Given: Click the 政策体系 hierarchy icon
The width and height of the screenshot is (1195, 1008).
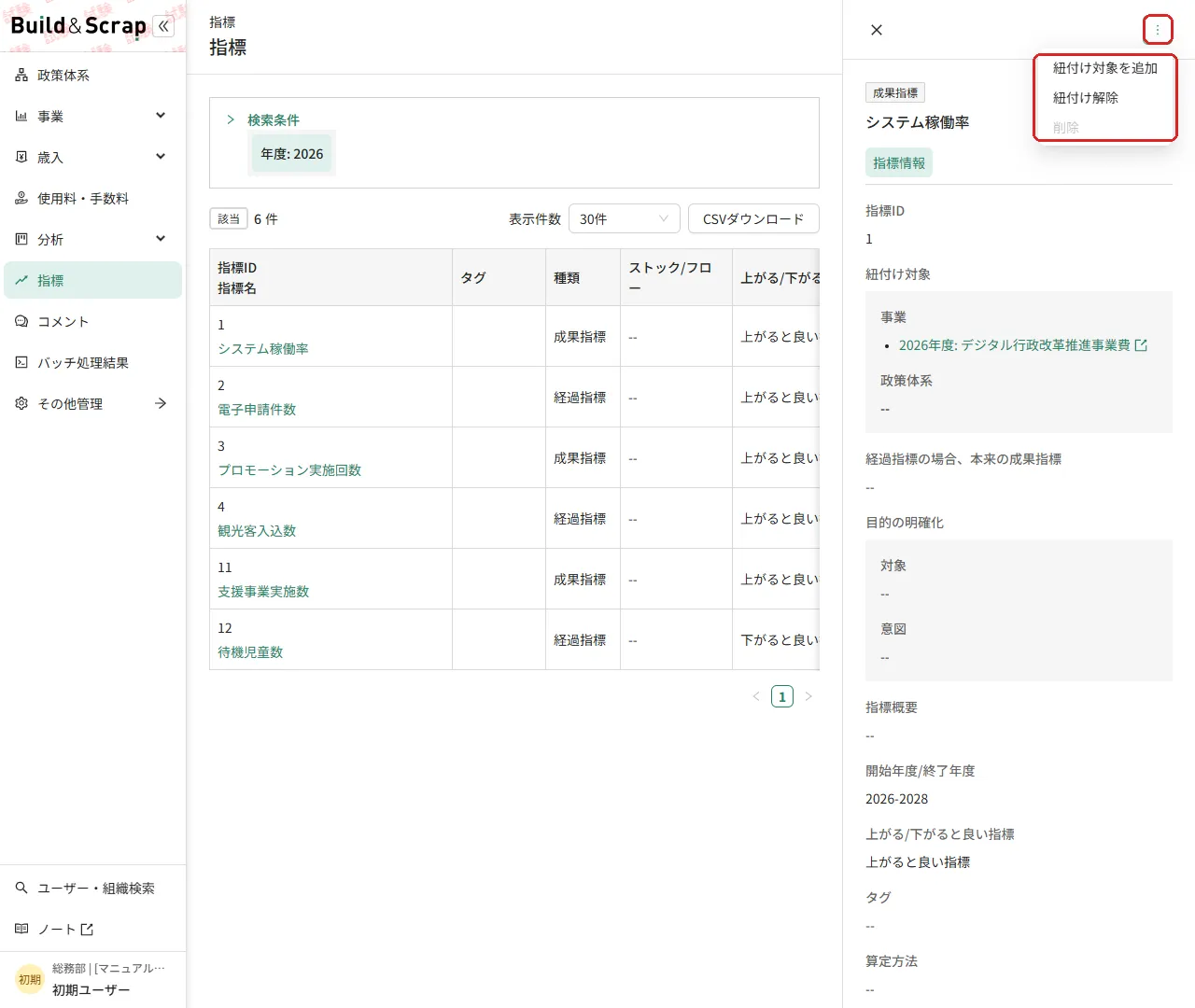Looking at the screenshot, I should point(21,75).
